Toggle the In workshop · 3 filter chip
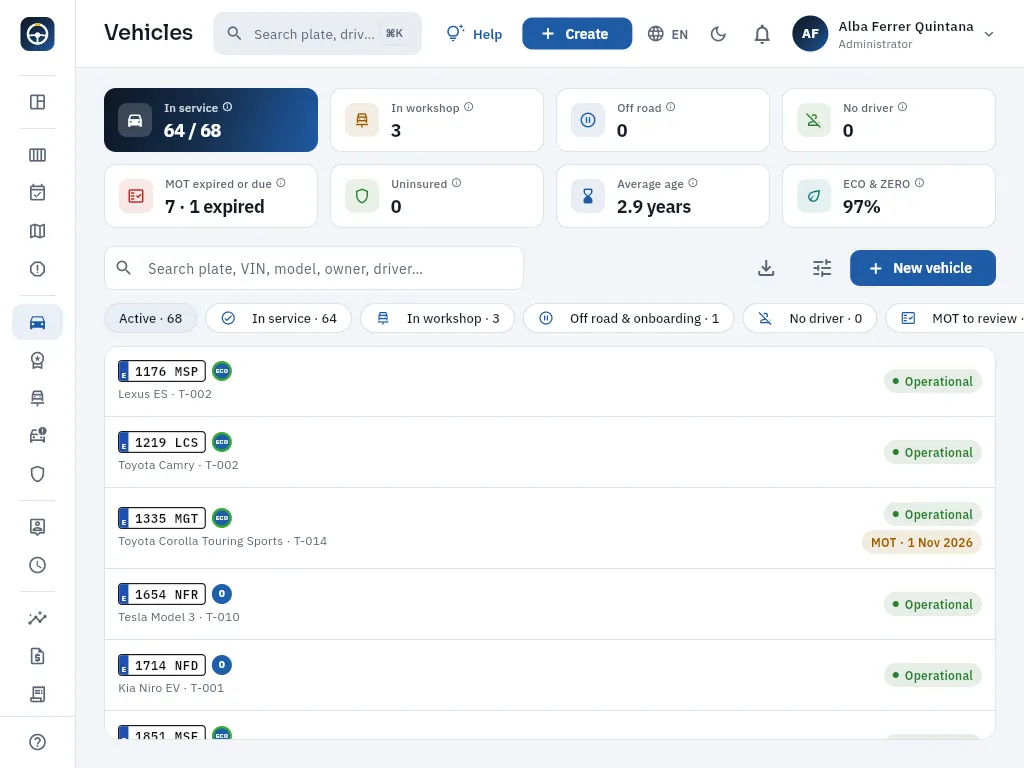The height and width of the screenshot is (768, 1024). coord(438,319)
